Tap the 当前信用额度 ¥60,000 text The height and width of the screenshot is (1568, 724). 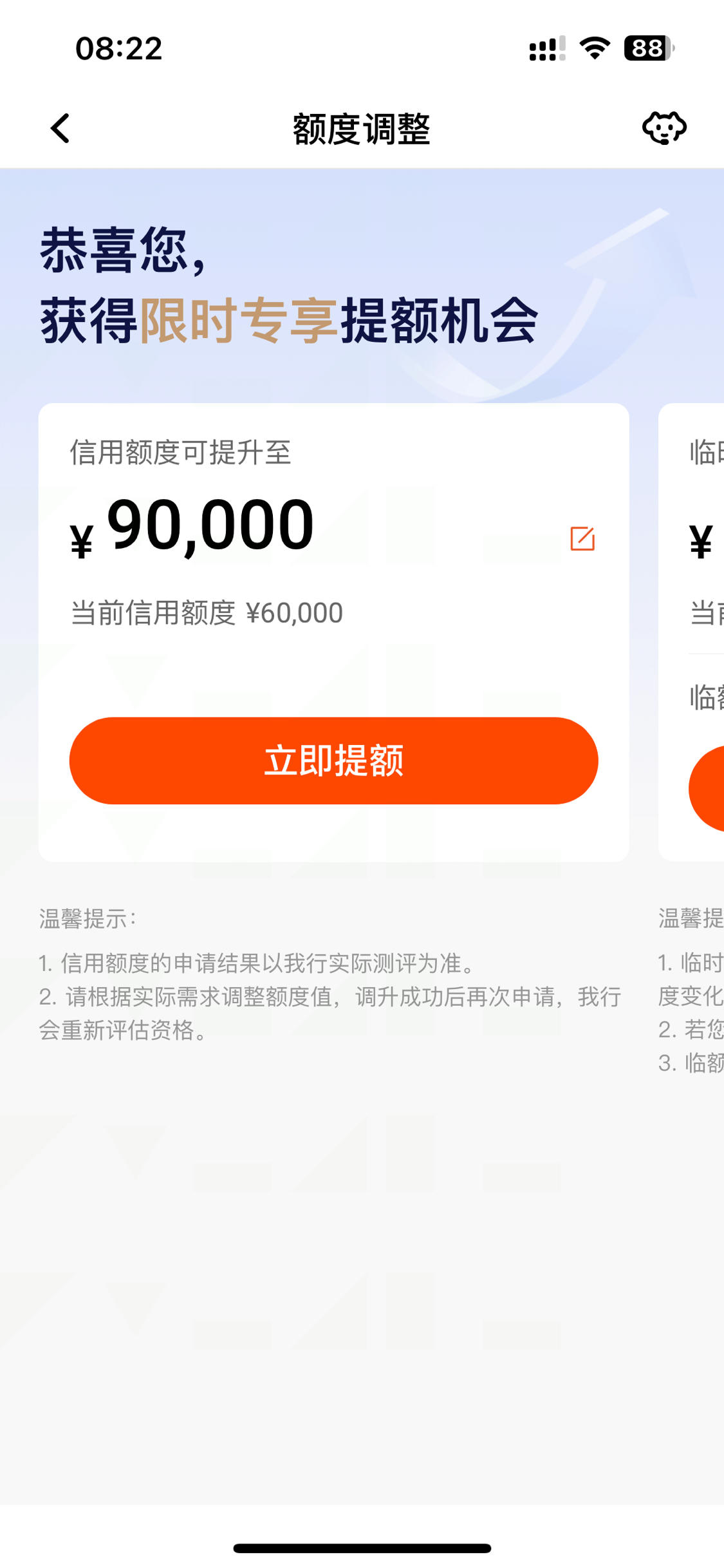(x=207, y=612)
